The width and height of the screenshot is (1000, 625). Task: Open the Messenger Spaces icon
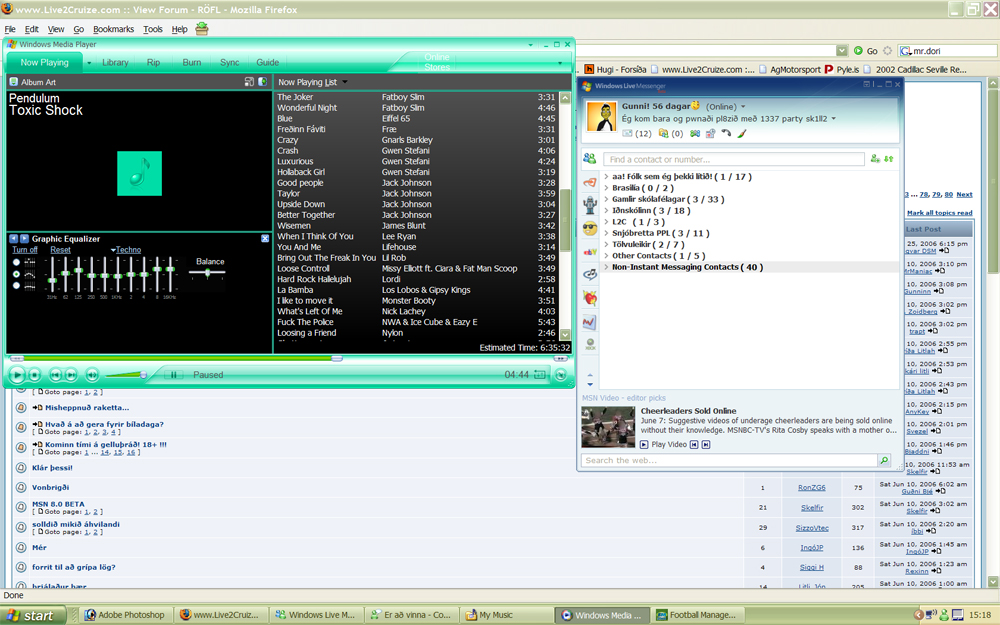[710, 133]
